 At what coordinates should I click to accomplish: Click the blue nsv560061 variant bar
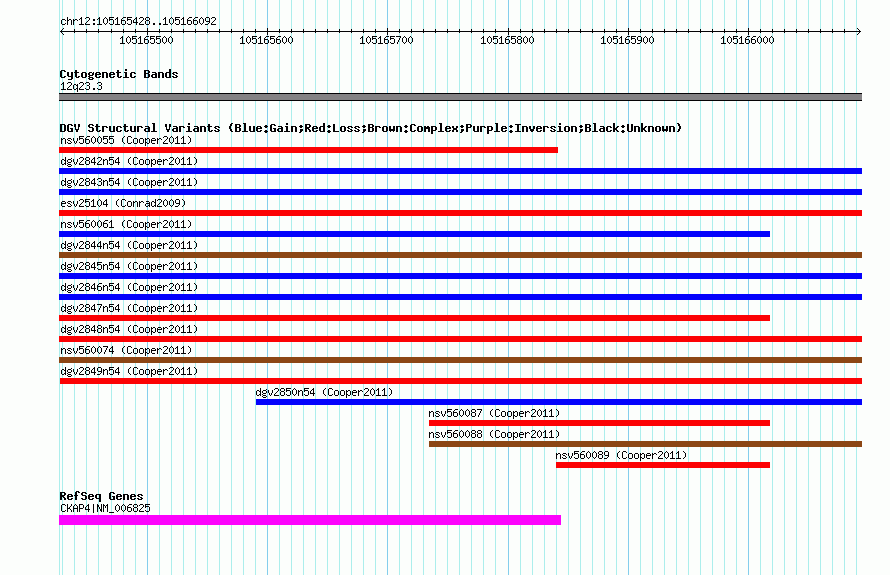[x=414, y=234]
